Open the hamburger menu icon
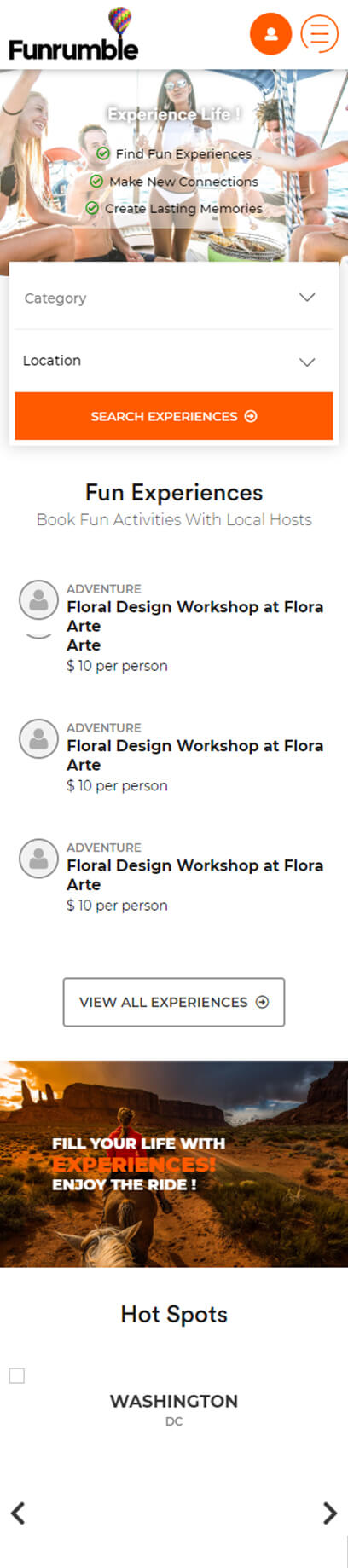Viewport: 348px width, 1568px height. 320,34
